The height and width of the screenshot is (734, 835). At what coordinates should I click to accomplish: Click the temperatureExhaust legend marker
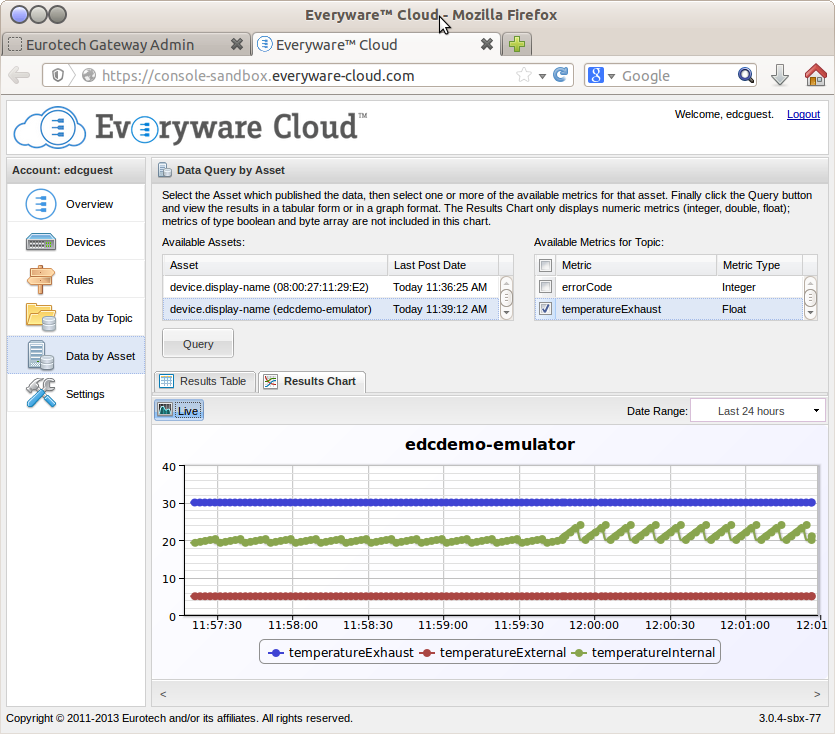[x=275, y=653]
